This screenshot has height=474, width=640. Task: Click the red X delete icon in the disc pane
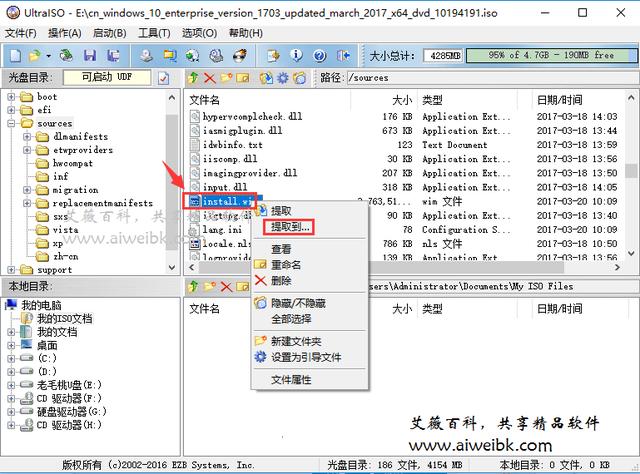point(210,78)
